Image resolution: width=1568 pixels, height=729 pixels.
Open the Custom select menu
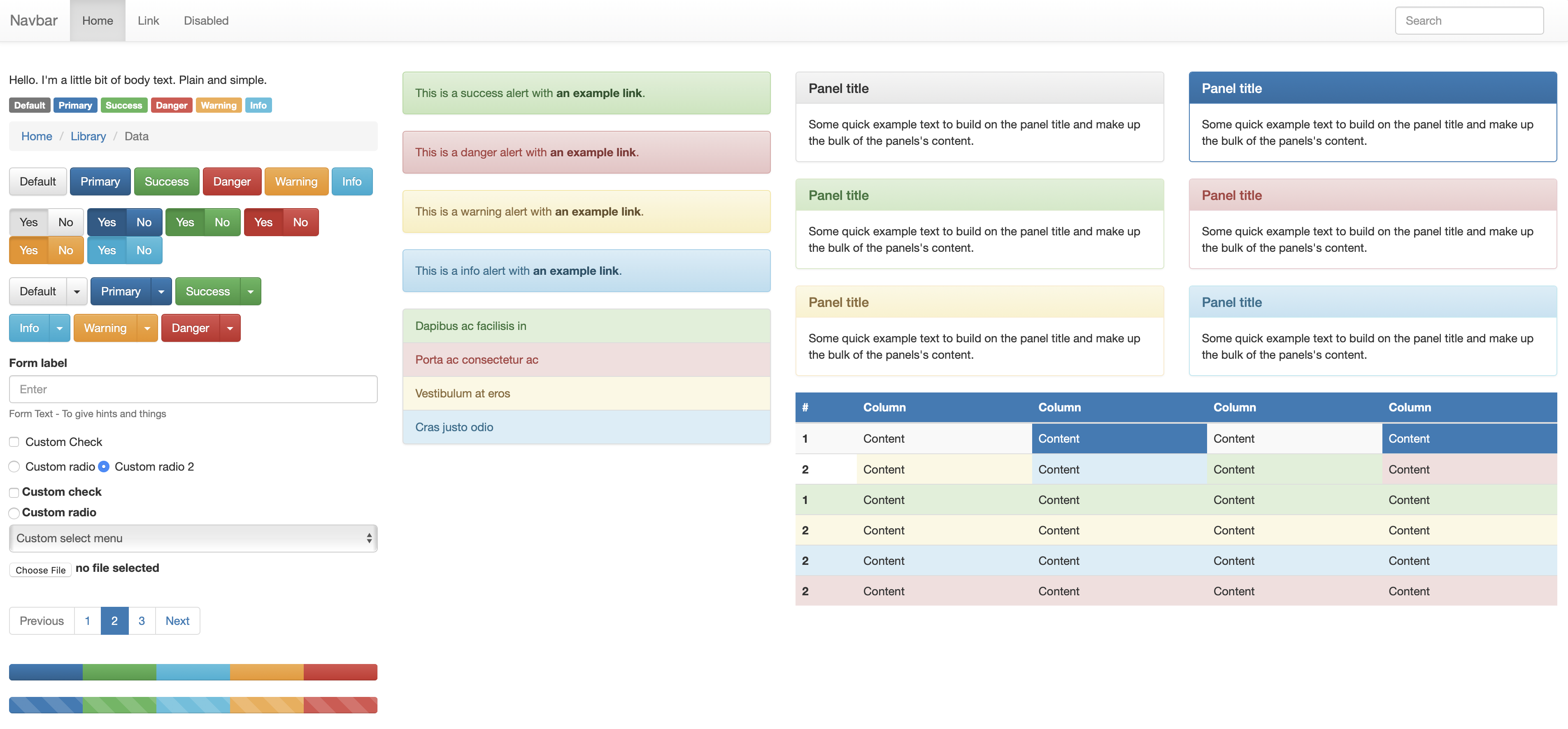point(193,538)
